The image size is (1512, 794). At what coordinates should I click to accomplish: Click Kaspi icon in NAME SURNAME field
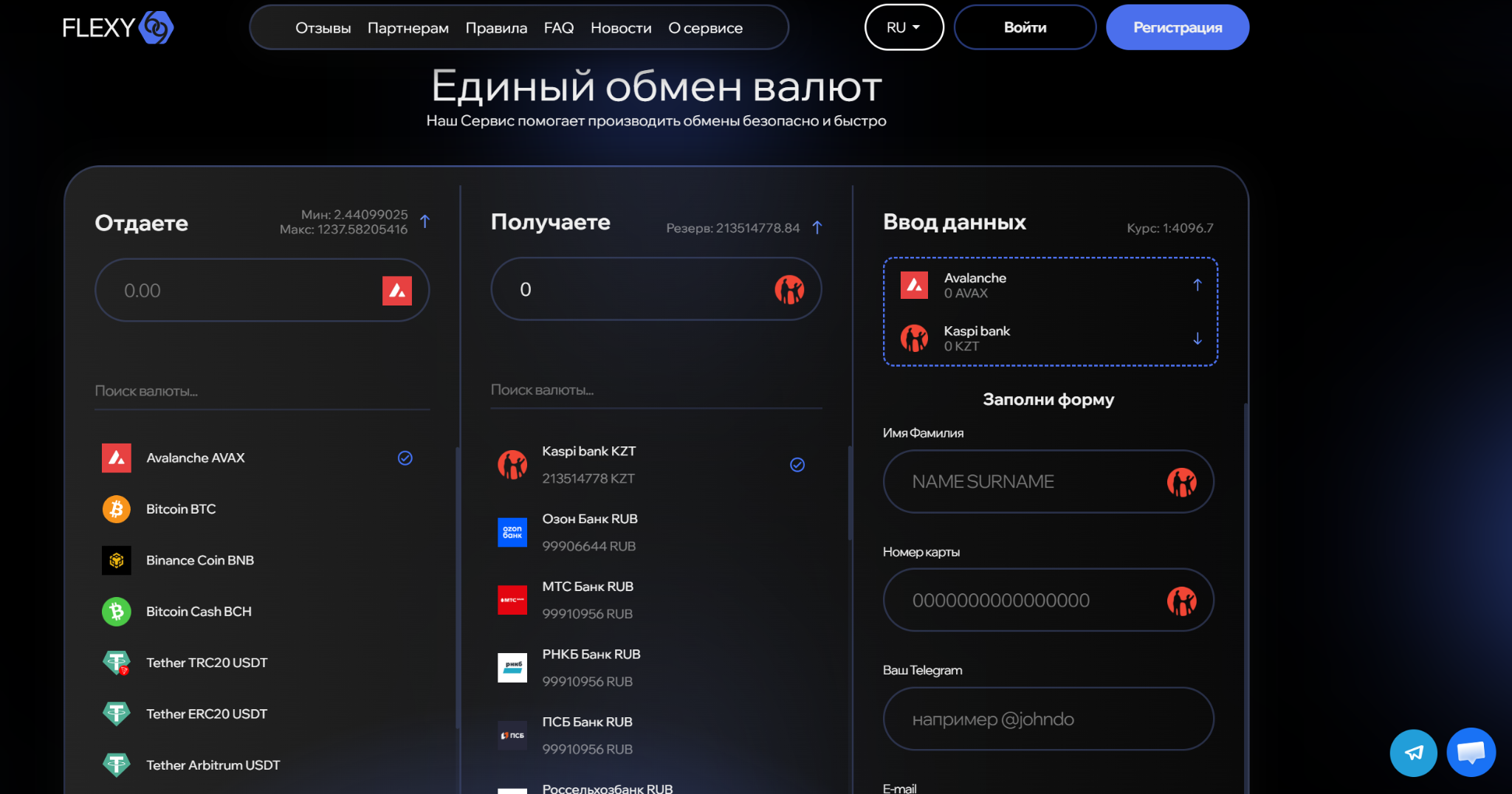pyautogui.click(x=1182, y=482)
